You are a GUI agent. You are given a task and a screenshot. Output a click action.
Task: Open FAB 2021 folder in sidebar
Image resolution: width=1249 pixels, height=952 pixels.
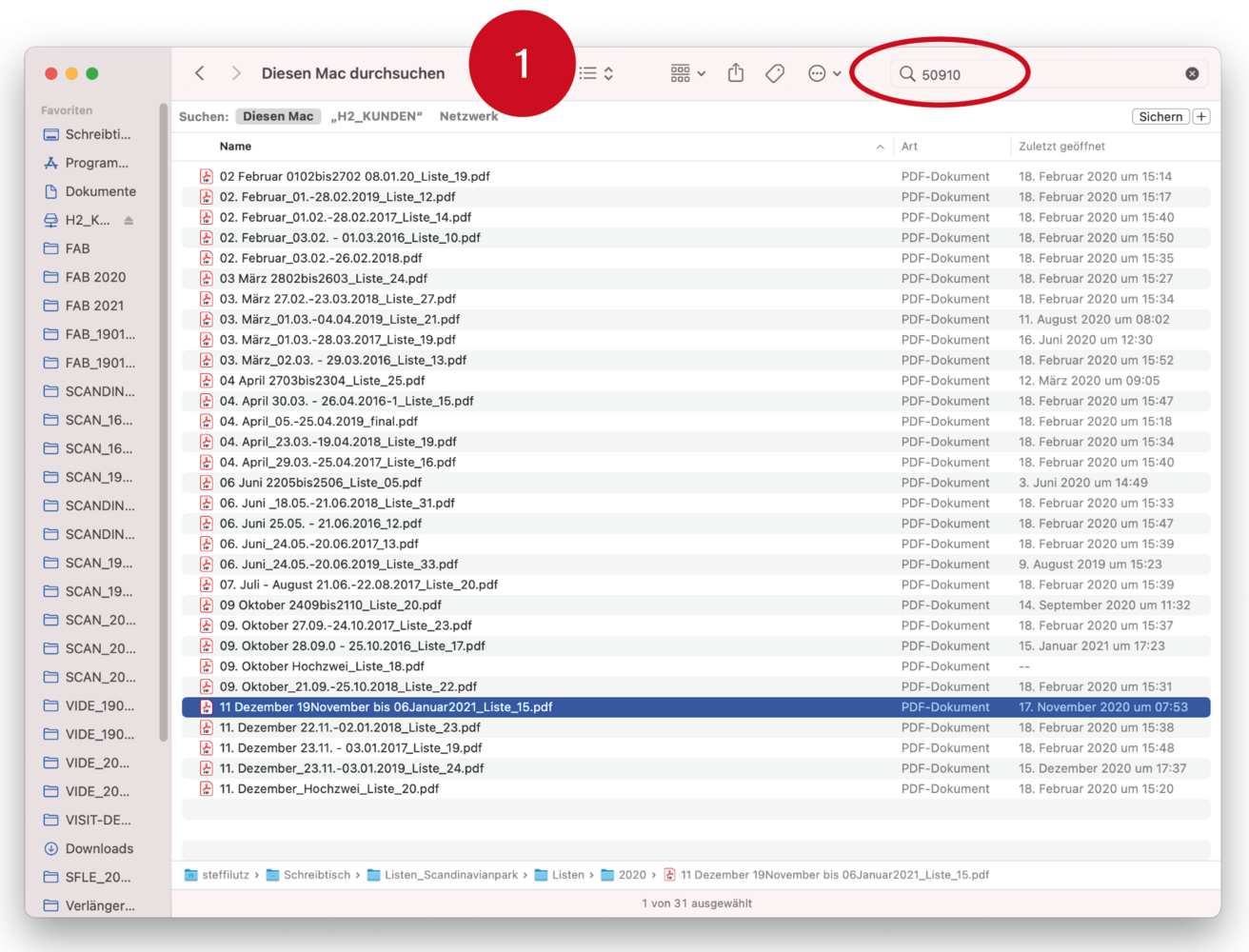click(x=94, y=306)
